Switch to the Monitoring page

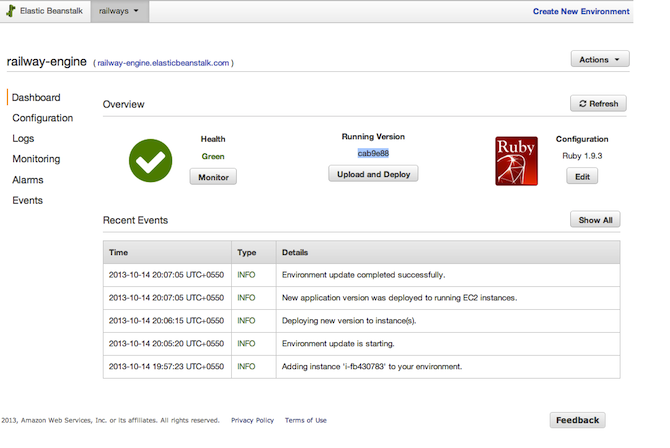click(36, 159)
